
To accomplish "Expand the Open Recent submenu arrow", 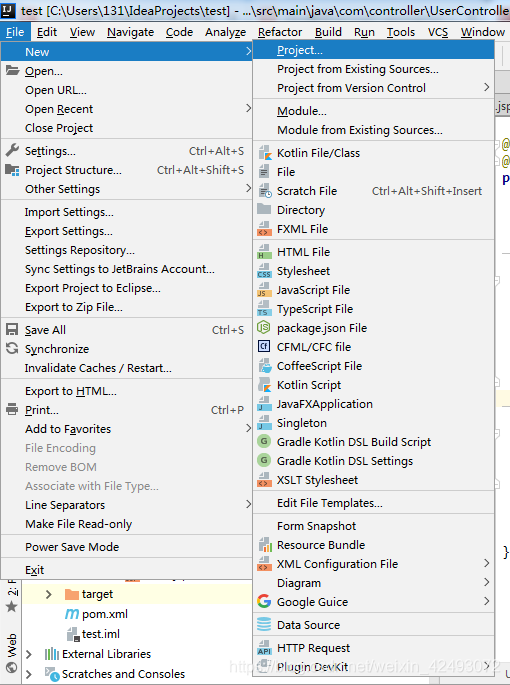I will tap(248, 108).
